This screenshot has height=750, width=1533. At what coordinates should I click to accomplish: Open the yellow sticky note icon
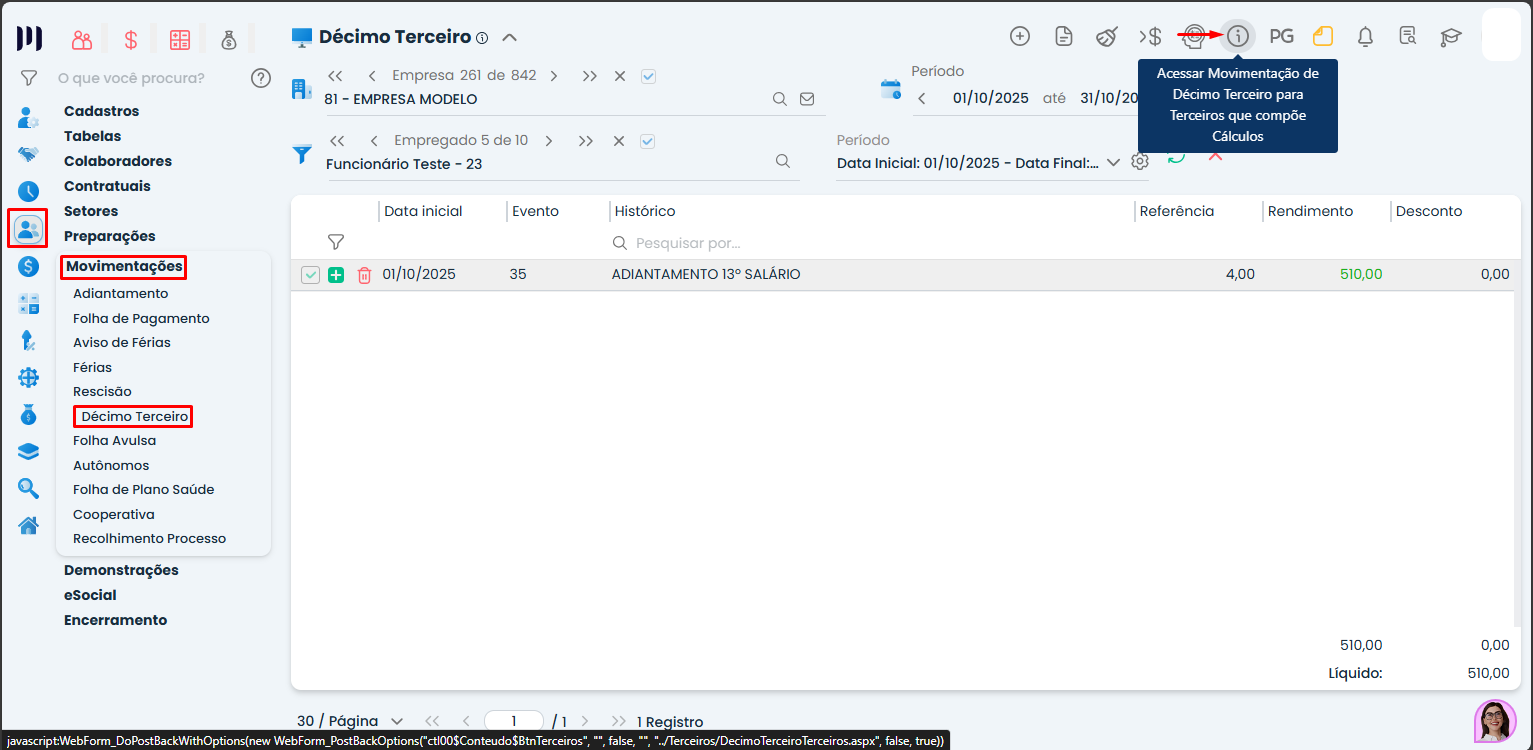click(1323, 37)
